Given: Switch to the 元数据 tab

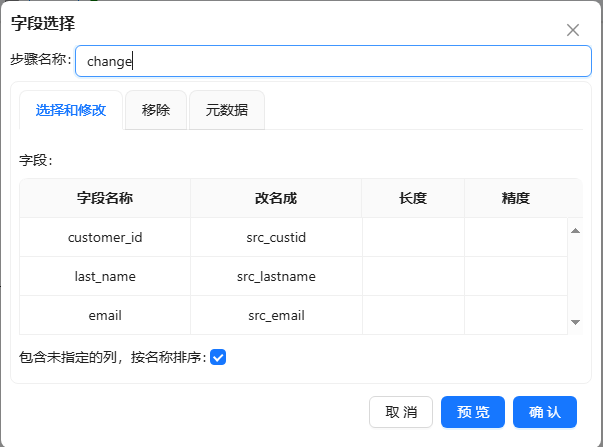Looking at the screenshot, I should [226, 110].
